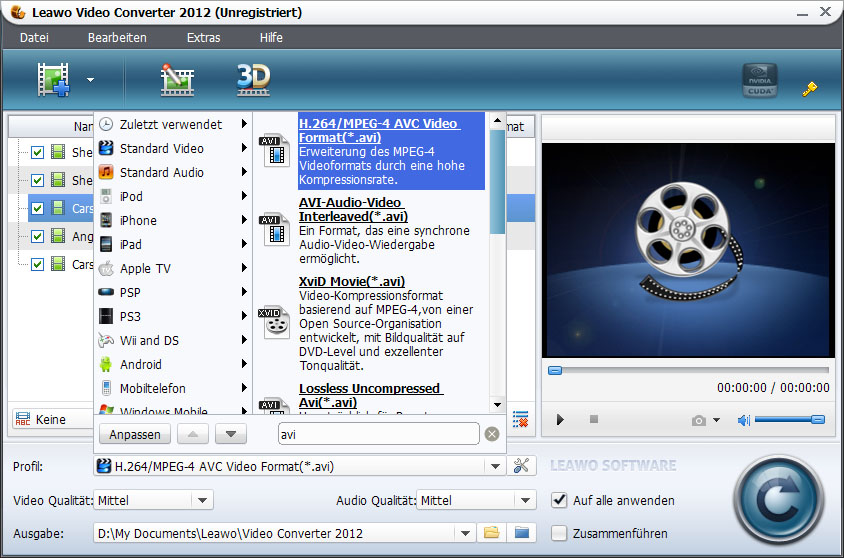844x558 pixels.
Task: Open the video edit tool icon
Action: pos(177,80)
